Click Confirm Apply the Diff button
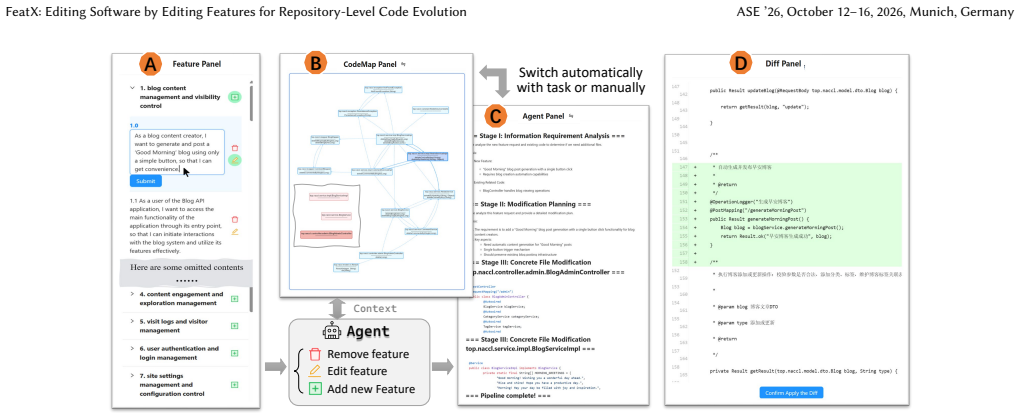1021x418 pixels. click(792, 393)
